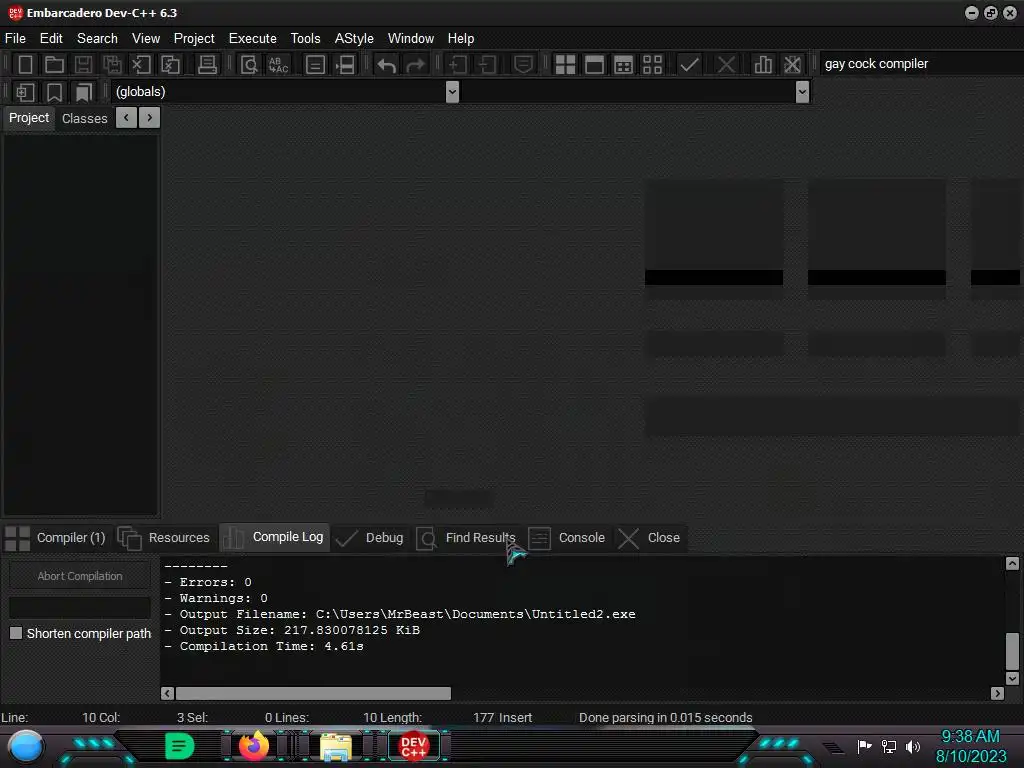The height and width of the screenshot is (768, 1024).
Task: Click the Debug checkmark toolbar icon
Action: click(x=689, y=65)
